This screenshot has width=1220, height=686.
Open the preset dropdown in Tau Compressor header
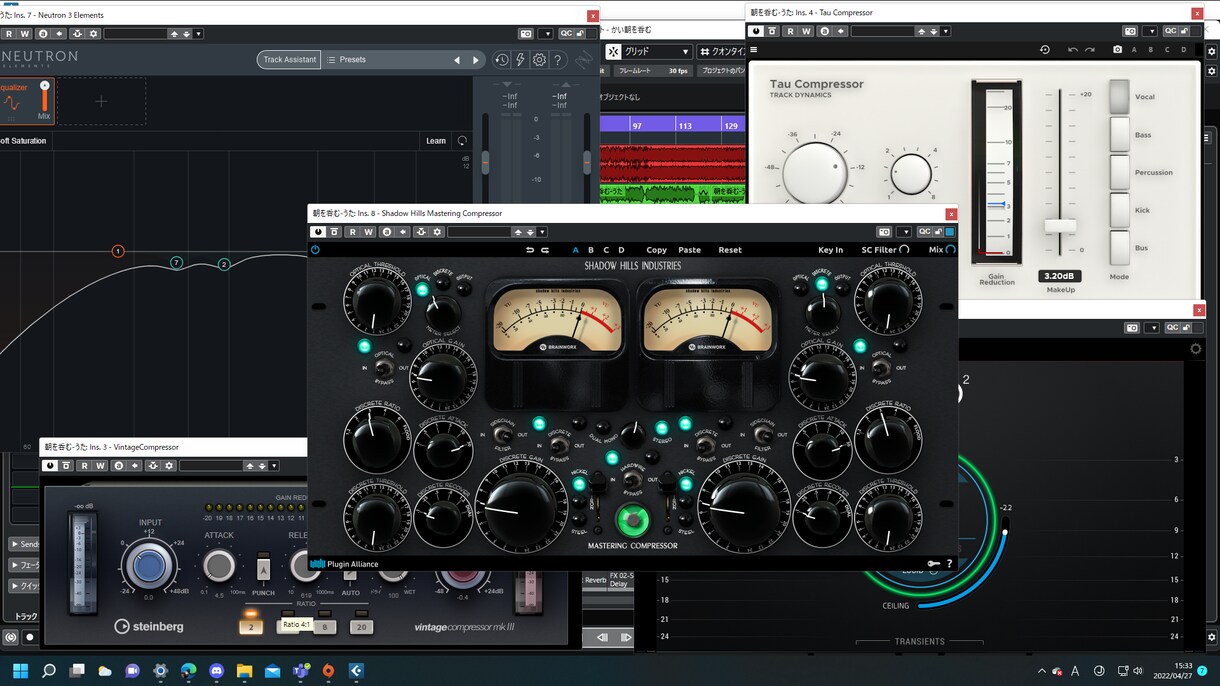point(948,31)
